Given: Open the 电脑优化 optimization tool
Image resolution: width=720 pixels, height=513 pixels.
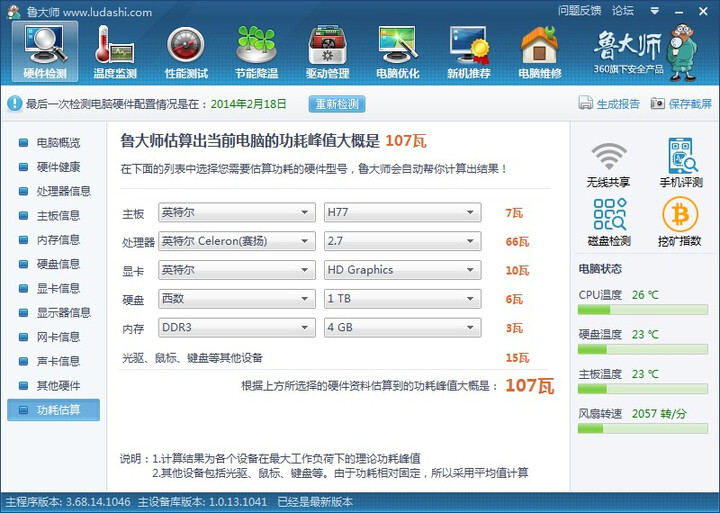Looking at the screenshot, I should pos(398,51).
